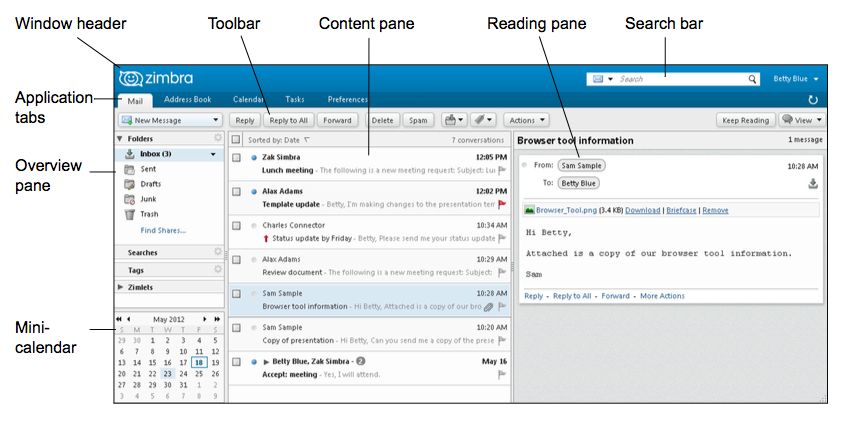
Task: Click the download-all icon in reading pane
Action: (813, 184)
